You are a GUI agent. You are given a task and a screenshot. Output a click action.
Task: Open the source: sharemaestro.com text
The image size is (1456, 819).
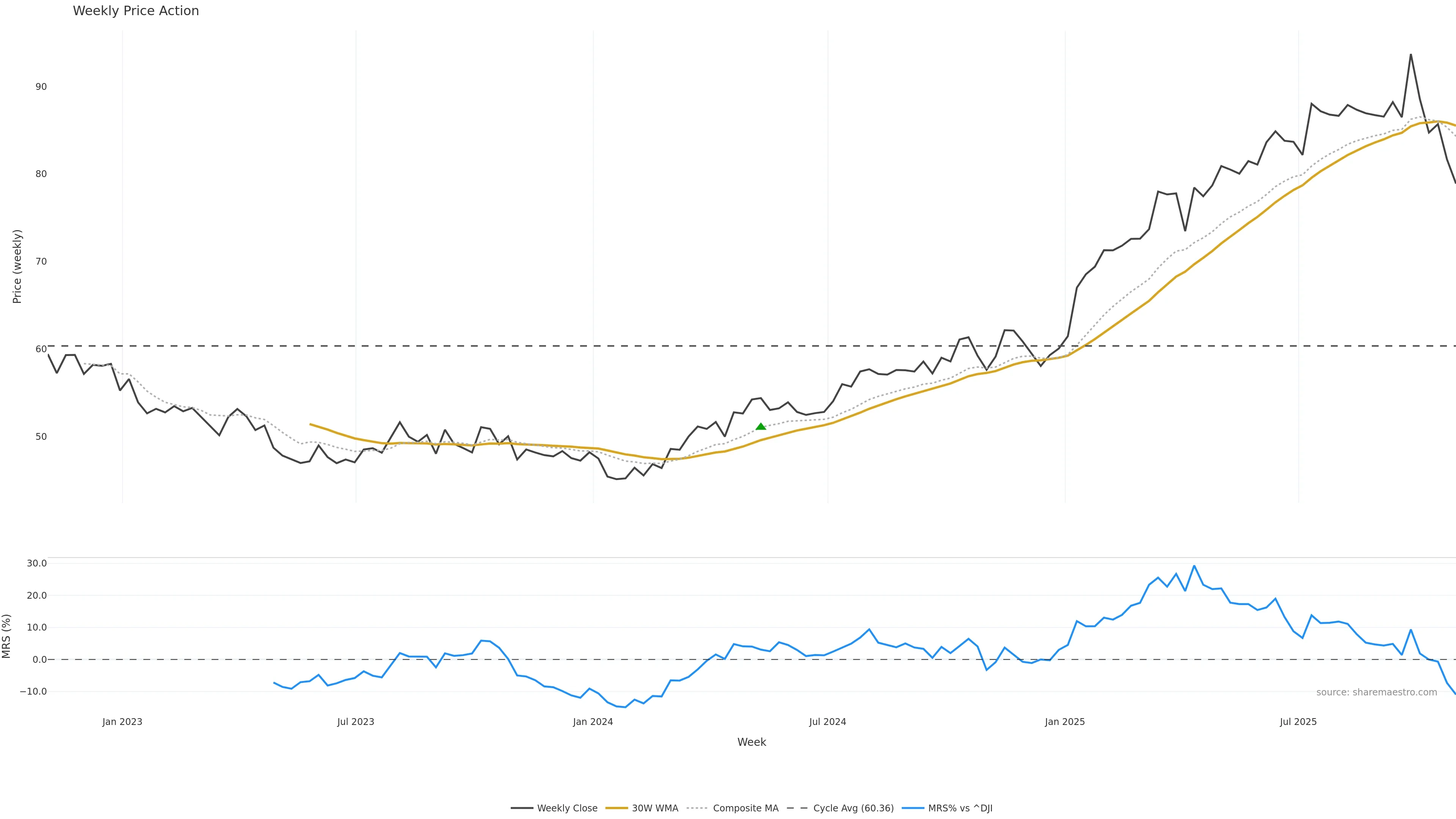1376,692
